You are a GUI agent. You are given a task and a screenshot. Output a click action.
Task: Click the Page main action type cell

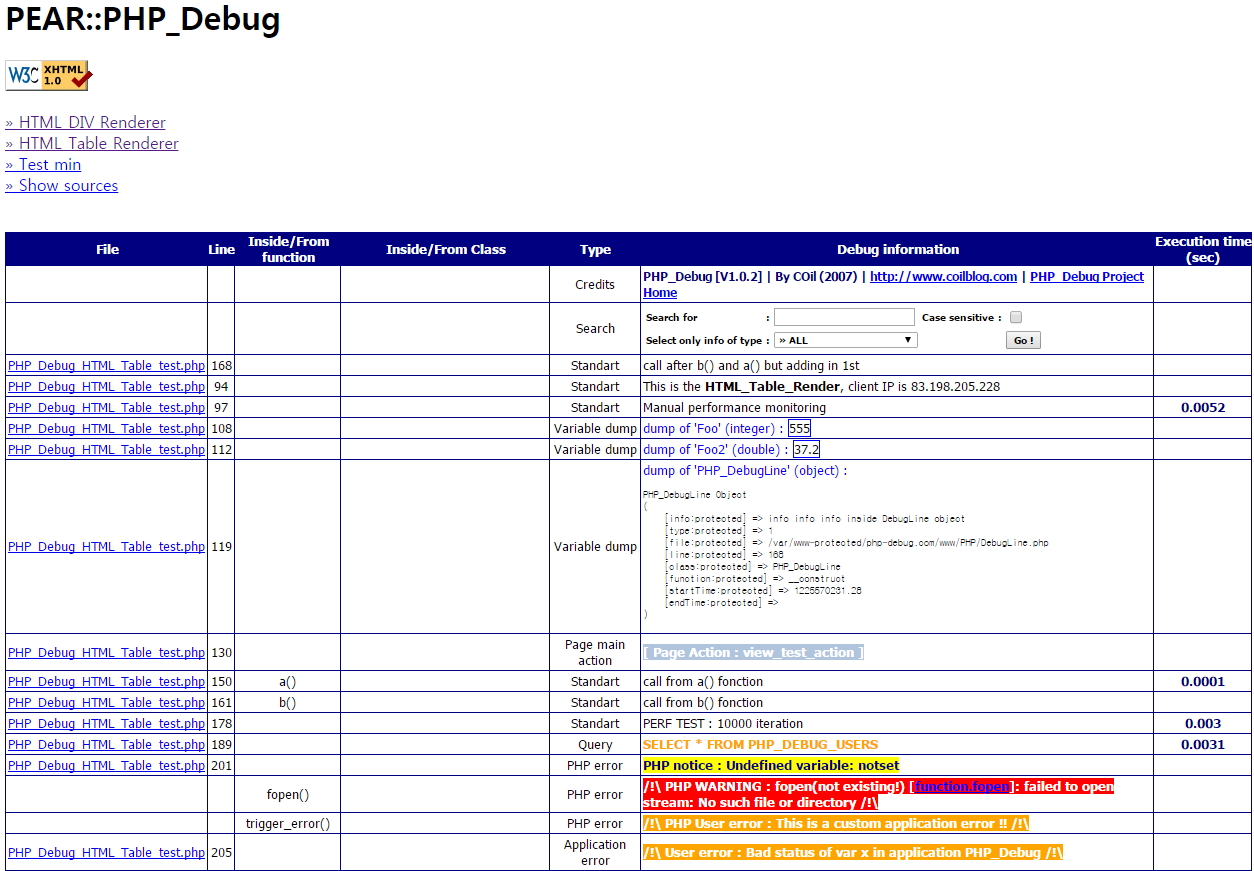595,653
